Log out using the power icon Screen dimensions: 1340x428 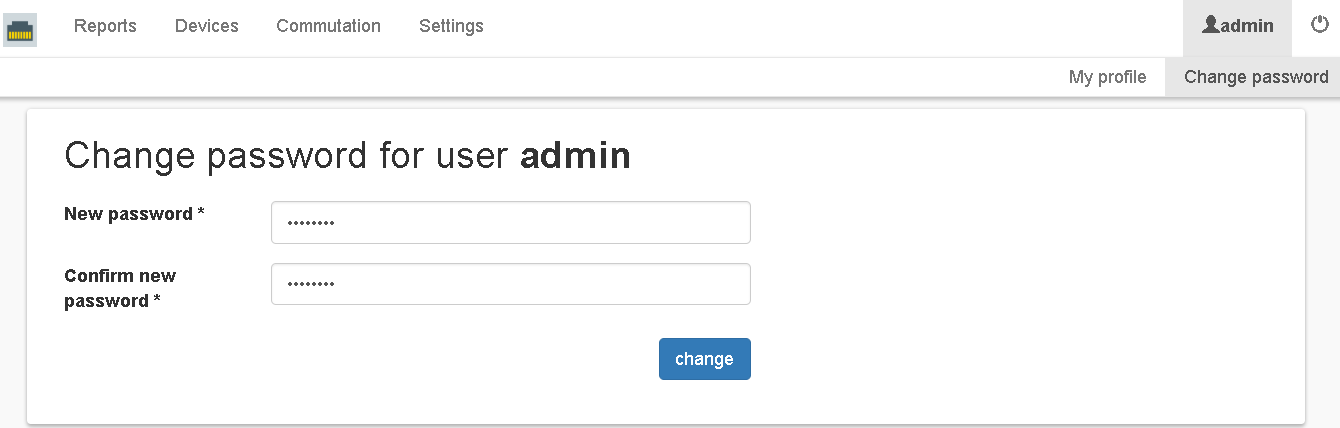pyautogui.click(x=1320, y=25)
